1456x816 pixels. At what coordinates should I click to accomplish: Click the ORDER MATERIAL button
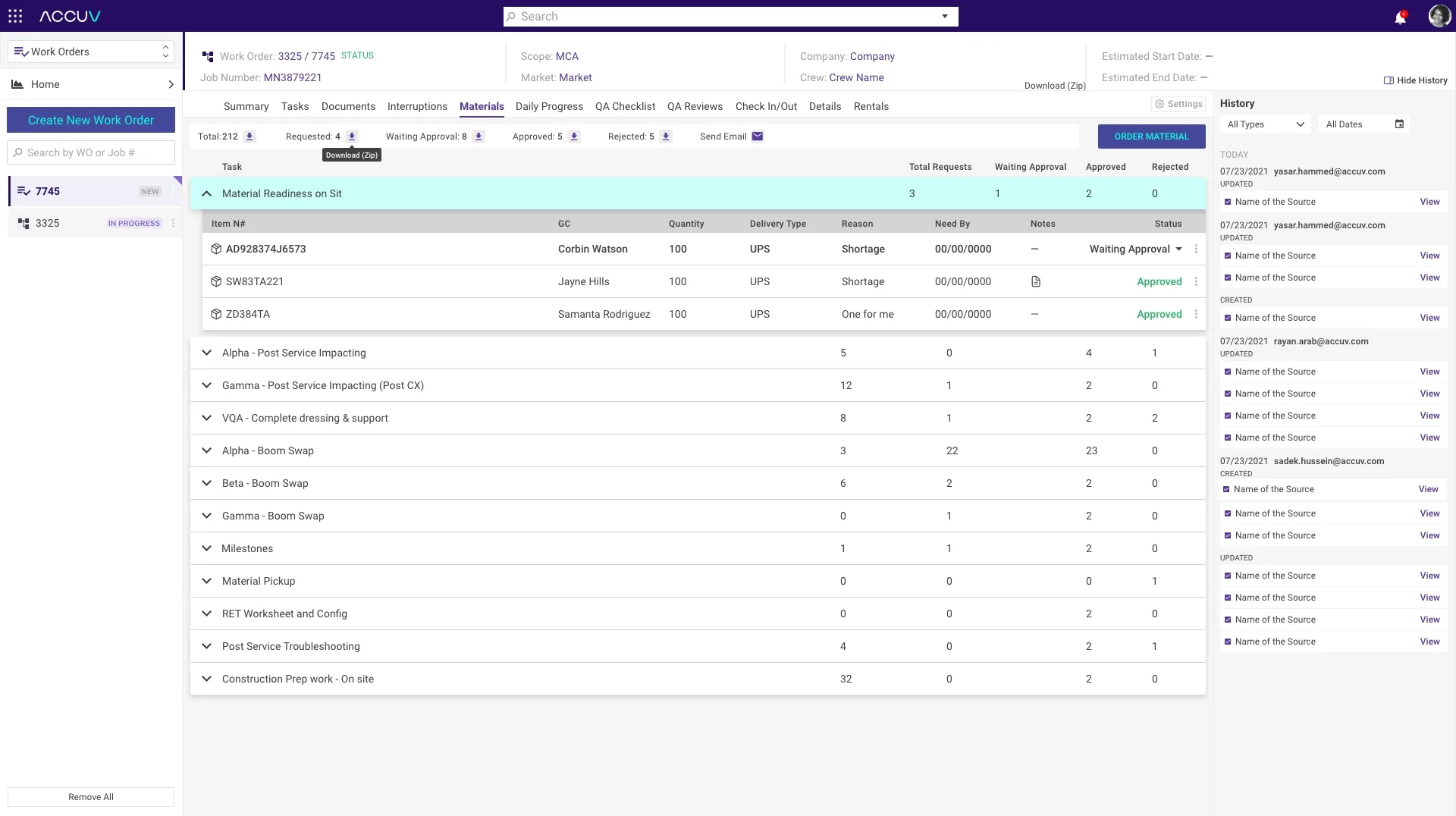point(1151,137)
